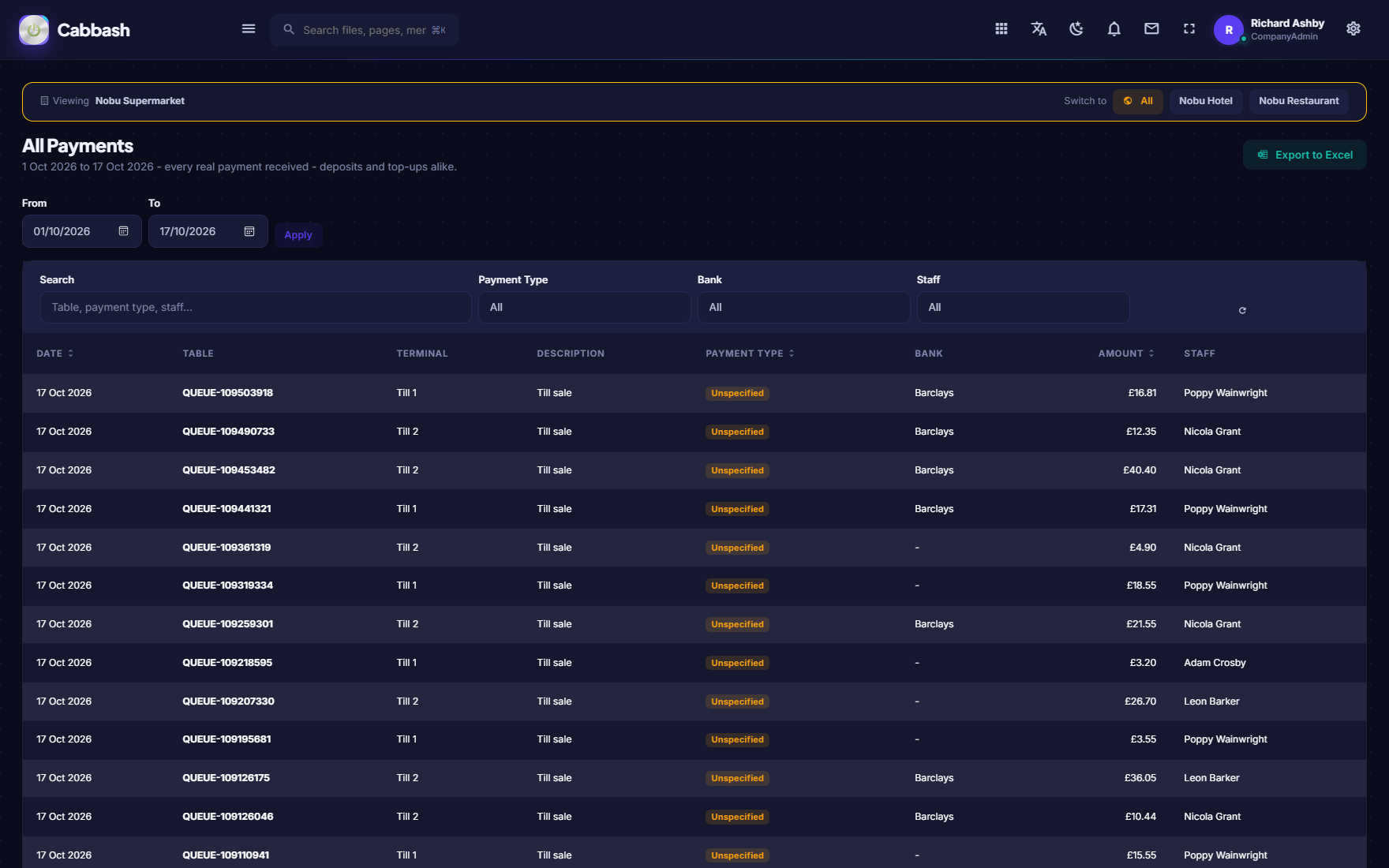This screenshot has width=1389, height=868.
Task: Toggle dark mode moon icon
Action: [1076, 29]
